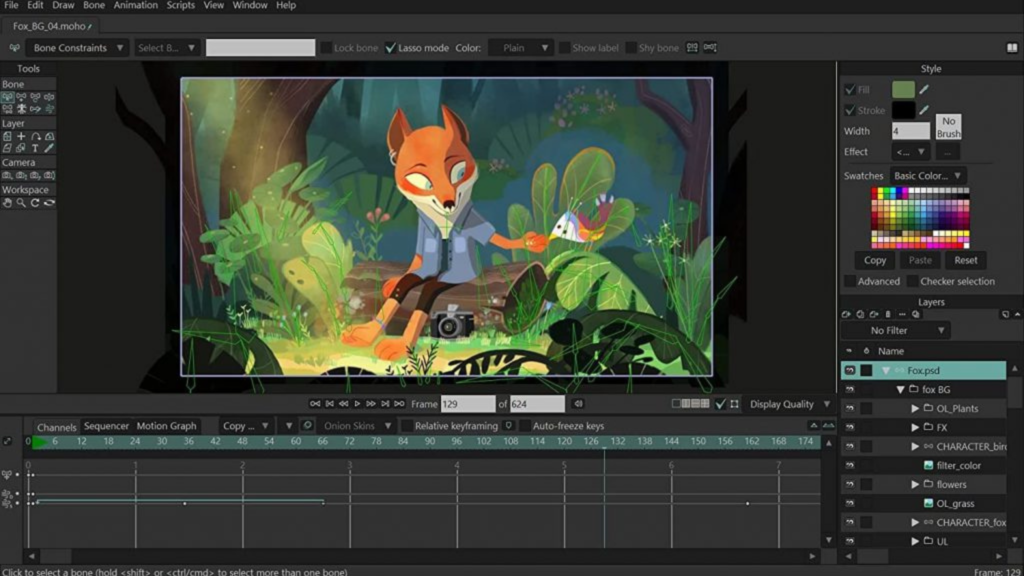Disable Lasso mode in the toolbar

point(389,47)
